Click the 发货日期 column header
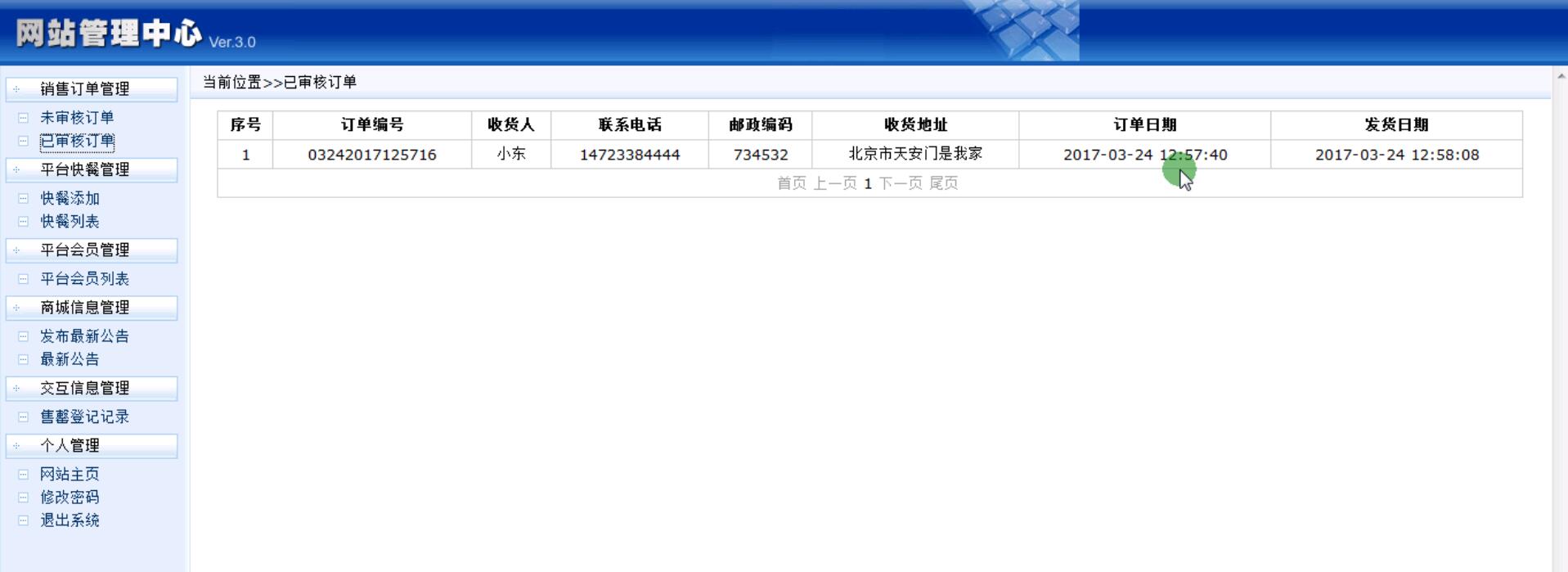 pyautogui.click(x=1397, y=125)
